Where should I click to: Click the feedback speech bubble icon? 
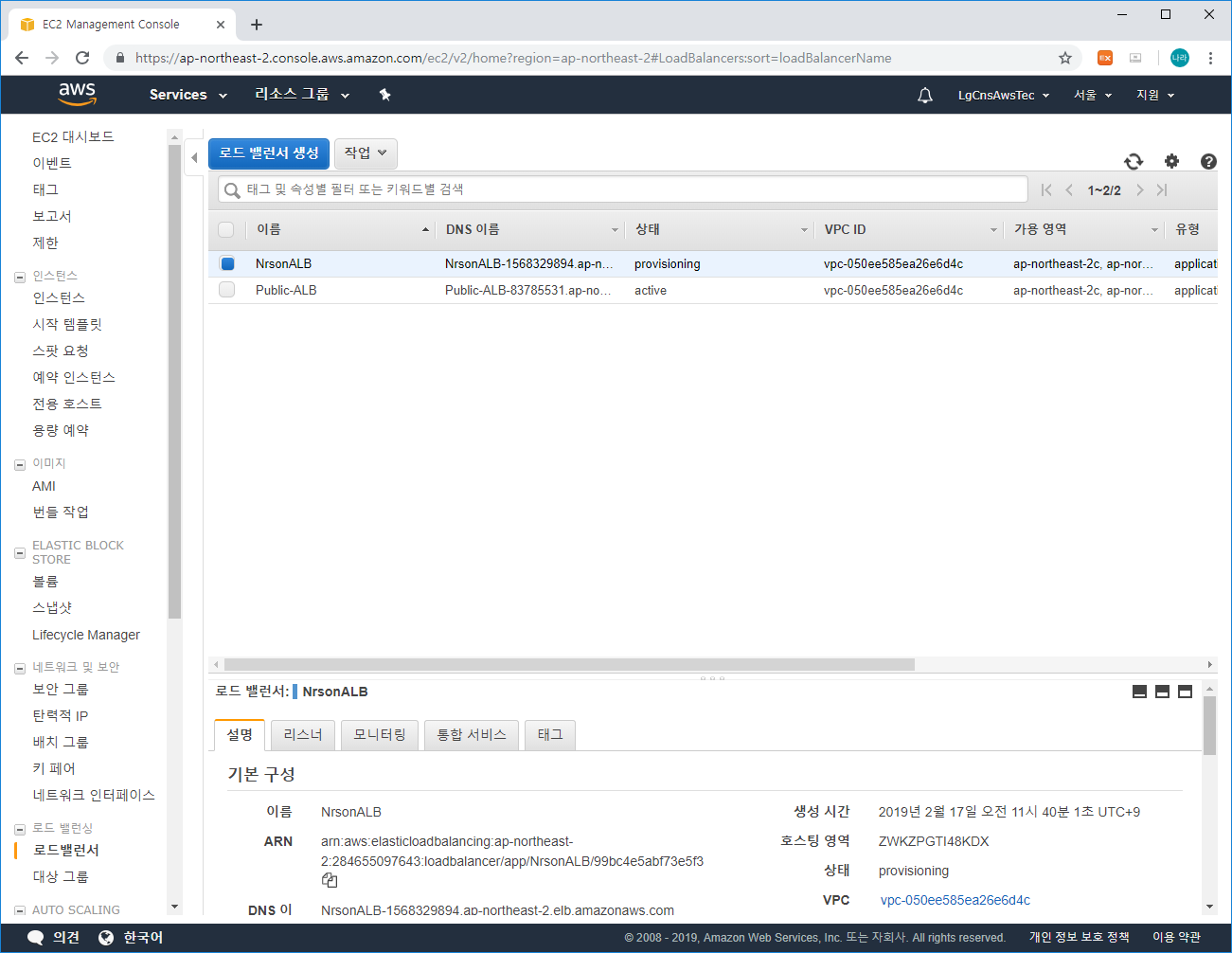point(36,938)
